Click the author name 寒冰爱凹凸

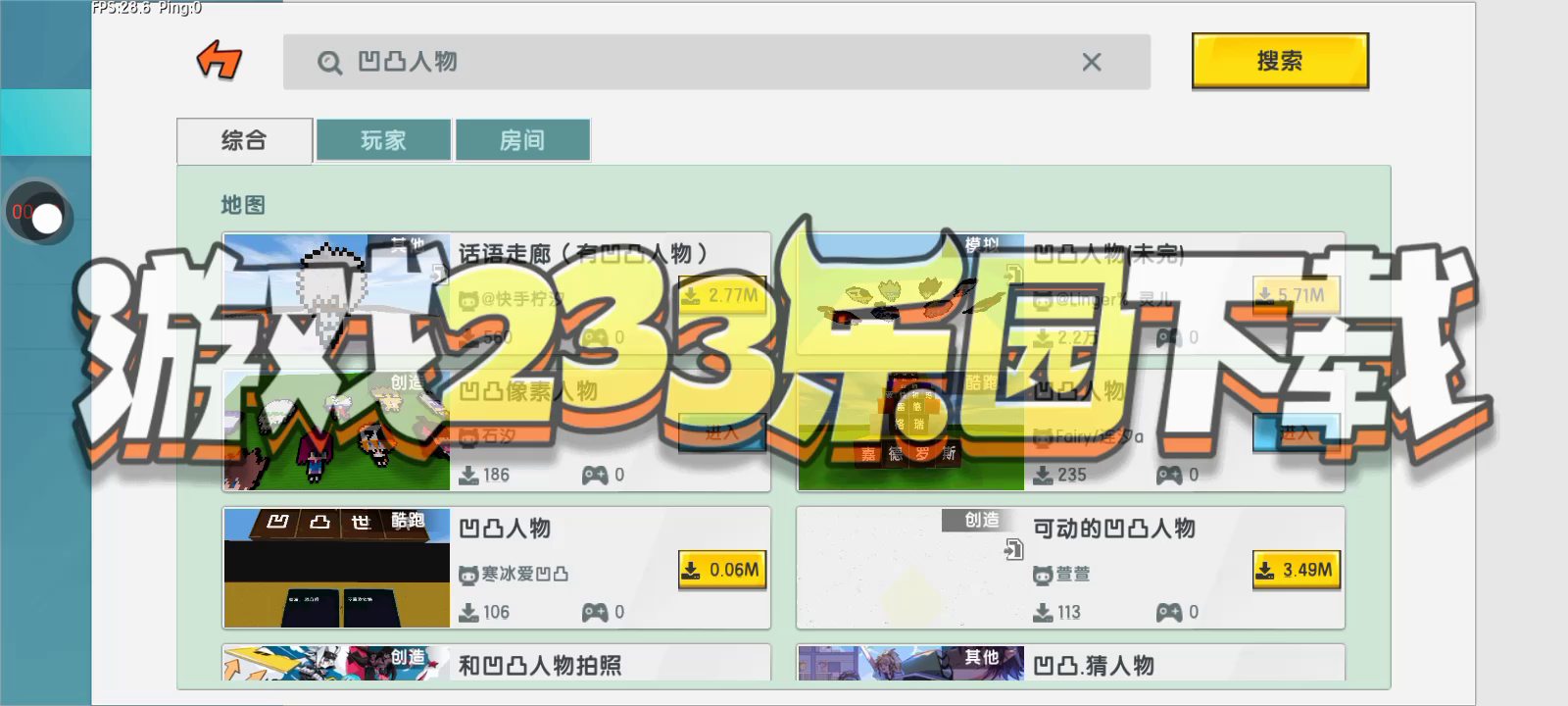pos(525,575)
